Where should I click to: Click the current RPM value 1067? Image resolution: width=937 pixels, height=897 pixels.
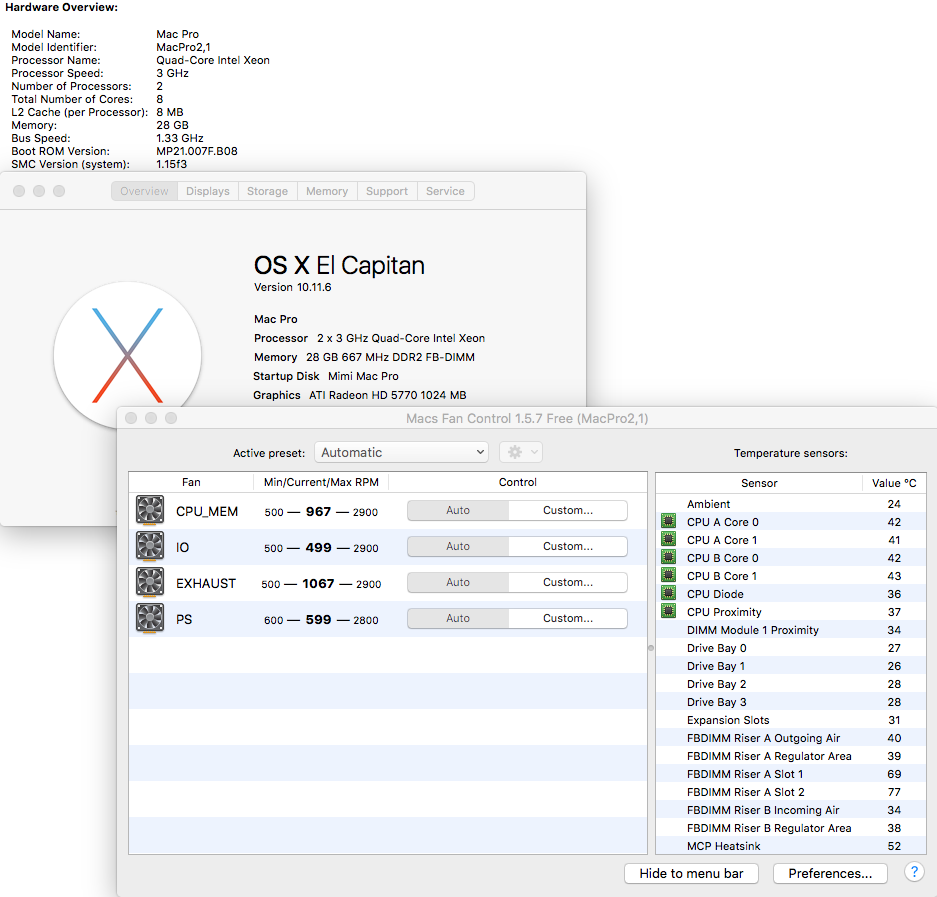pyautogui.click(x=319, y=583)
